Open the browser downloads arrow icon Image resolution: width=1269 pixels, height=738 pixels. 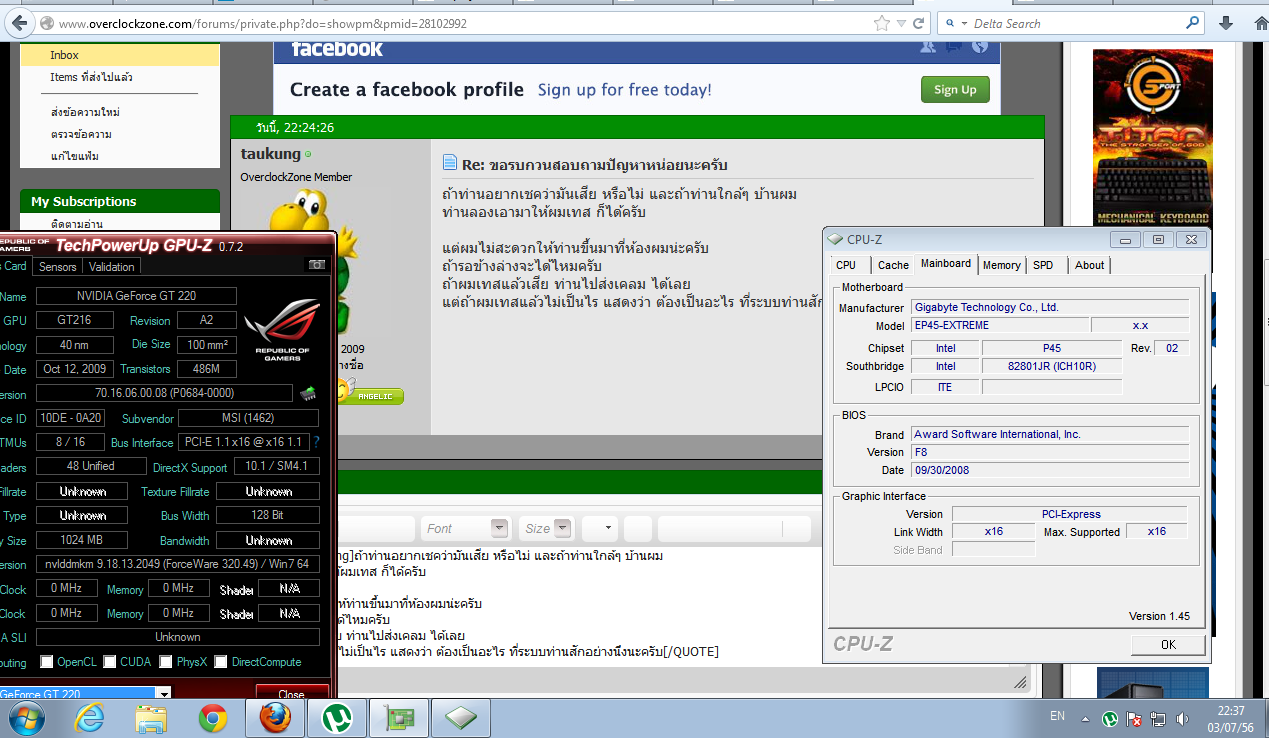click(x=1224, y=23)
